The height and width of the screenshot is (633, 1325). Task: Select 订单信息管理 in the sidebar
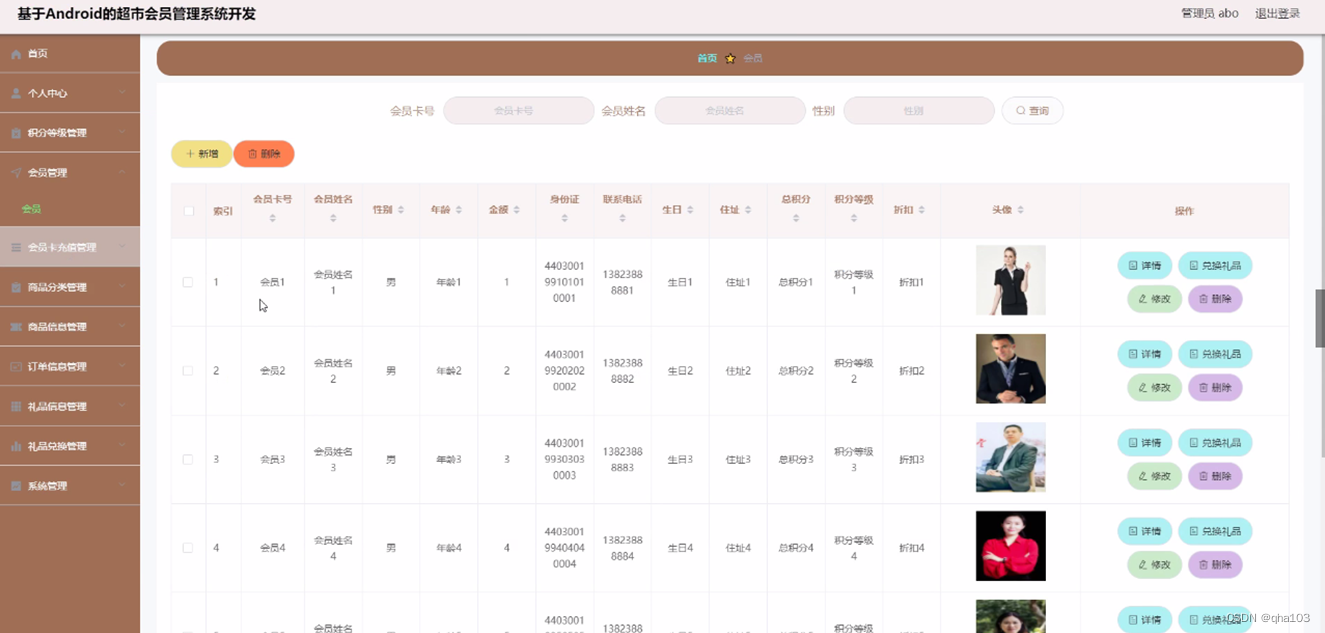tap(60, 365)
